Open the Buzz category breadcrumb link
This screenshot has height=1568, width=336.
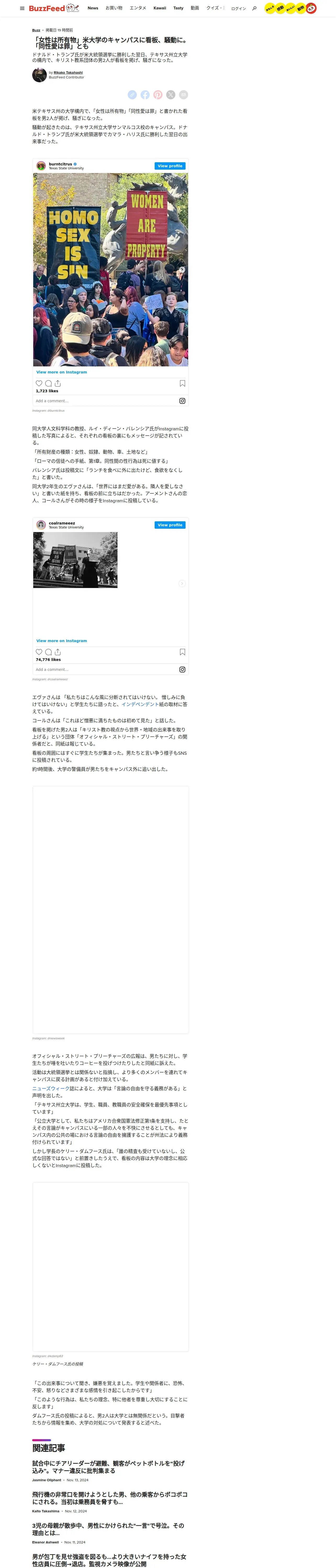[36, 30]
